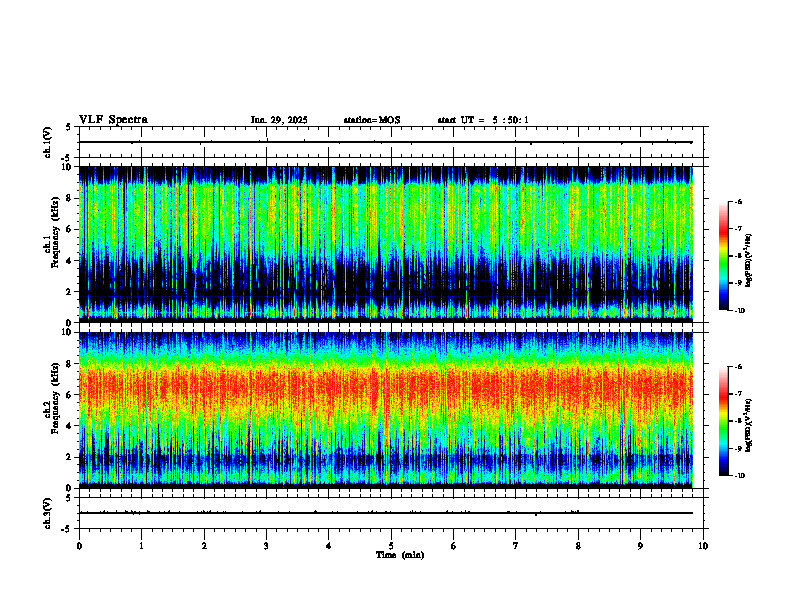
Task: Click the "VLF Spectra" plot title
Action: click(113, 120)
